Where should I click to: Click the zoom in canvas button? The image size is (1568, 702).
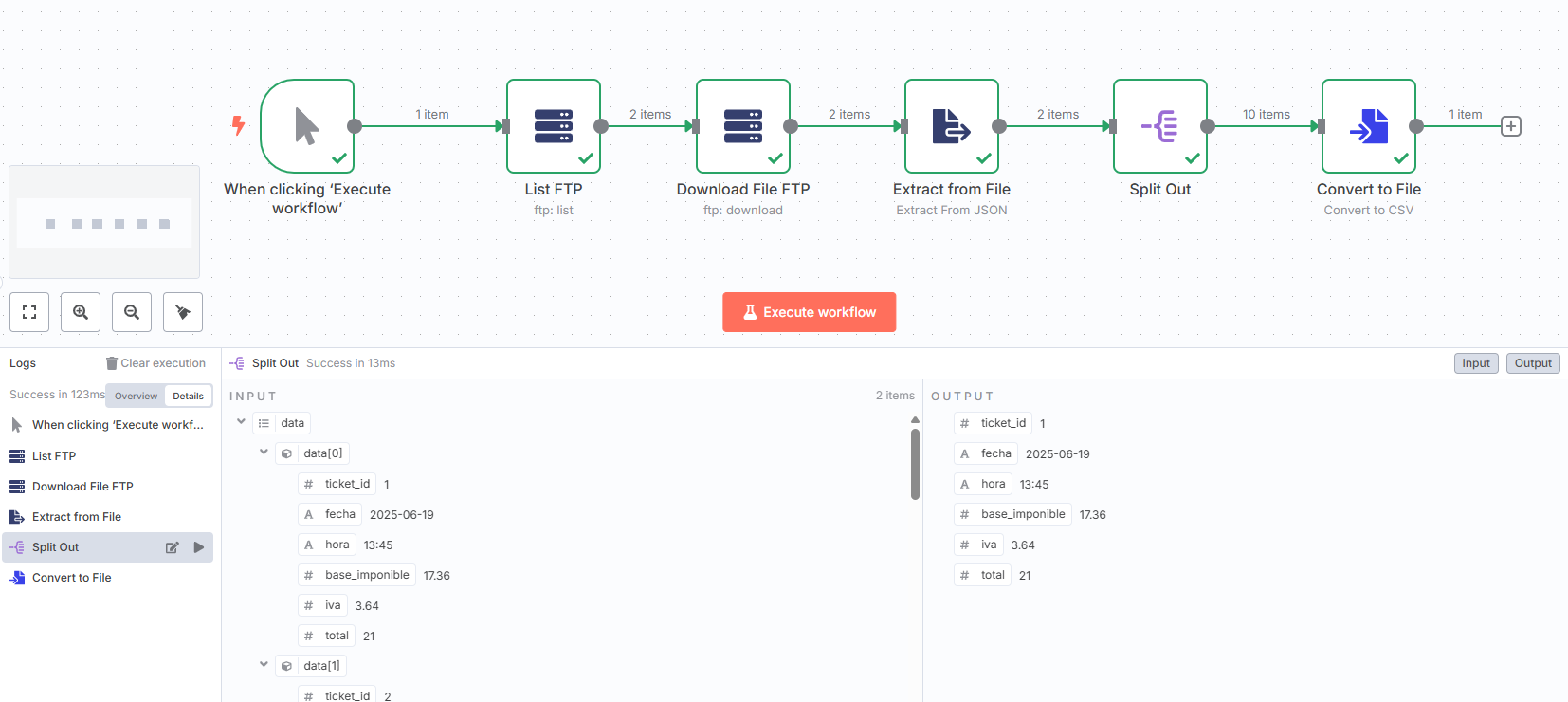tap(81, 312)
